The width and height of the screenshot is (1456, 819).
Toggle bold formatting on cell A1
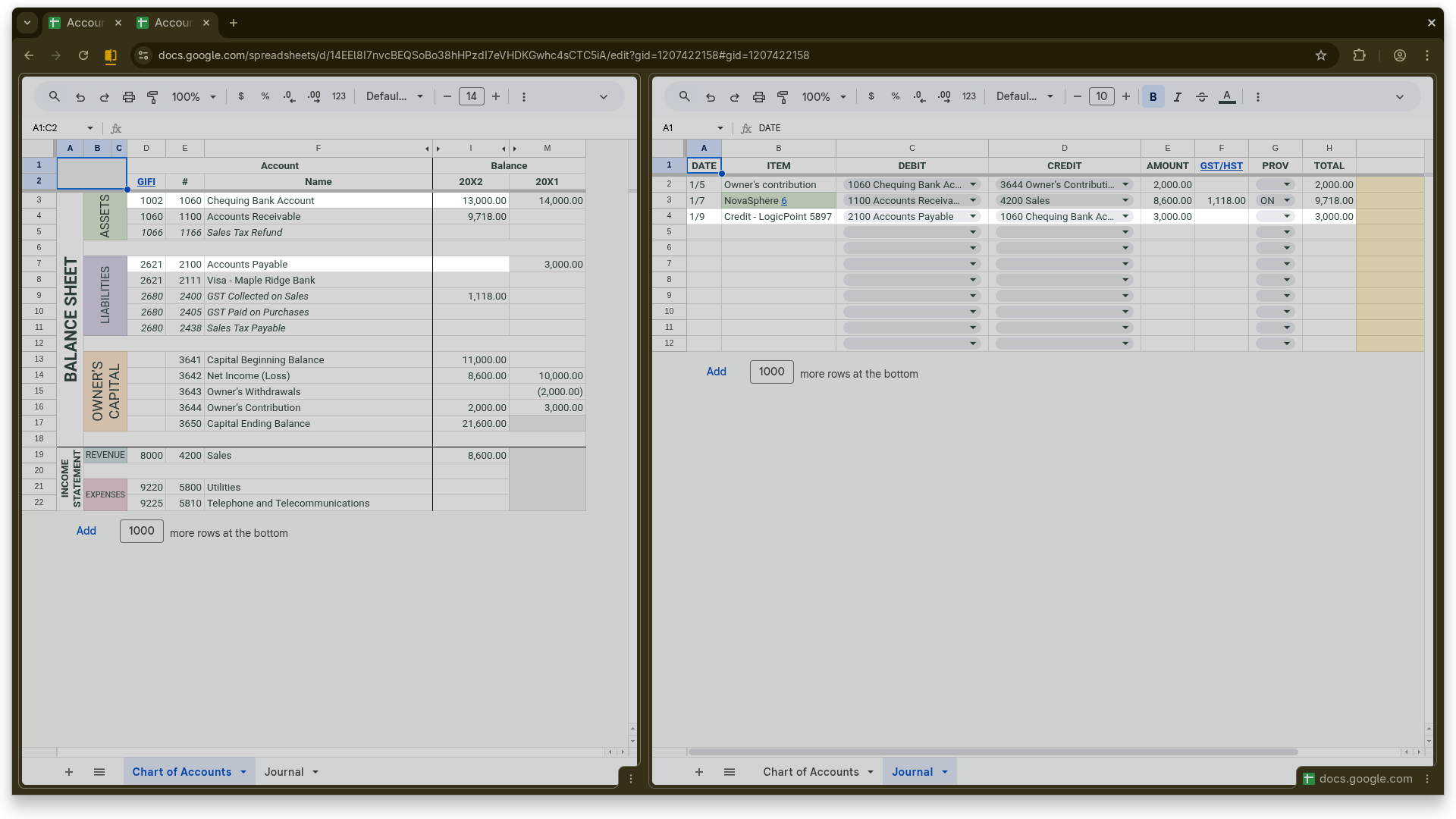click(1153, 96)
